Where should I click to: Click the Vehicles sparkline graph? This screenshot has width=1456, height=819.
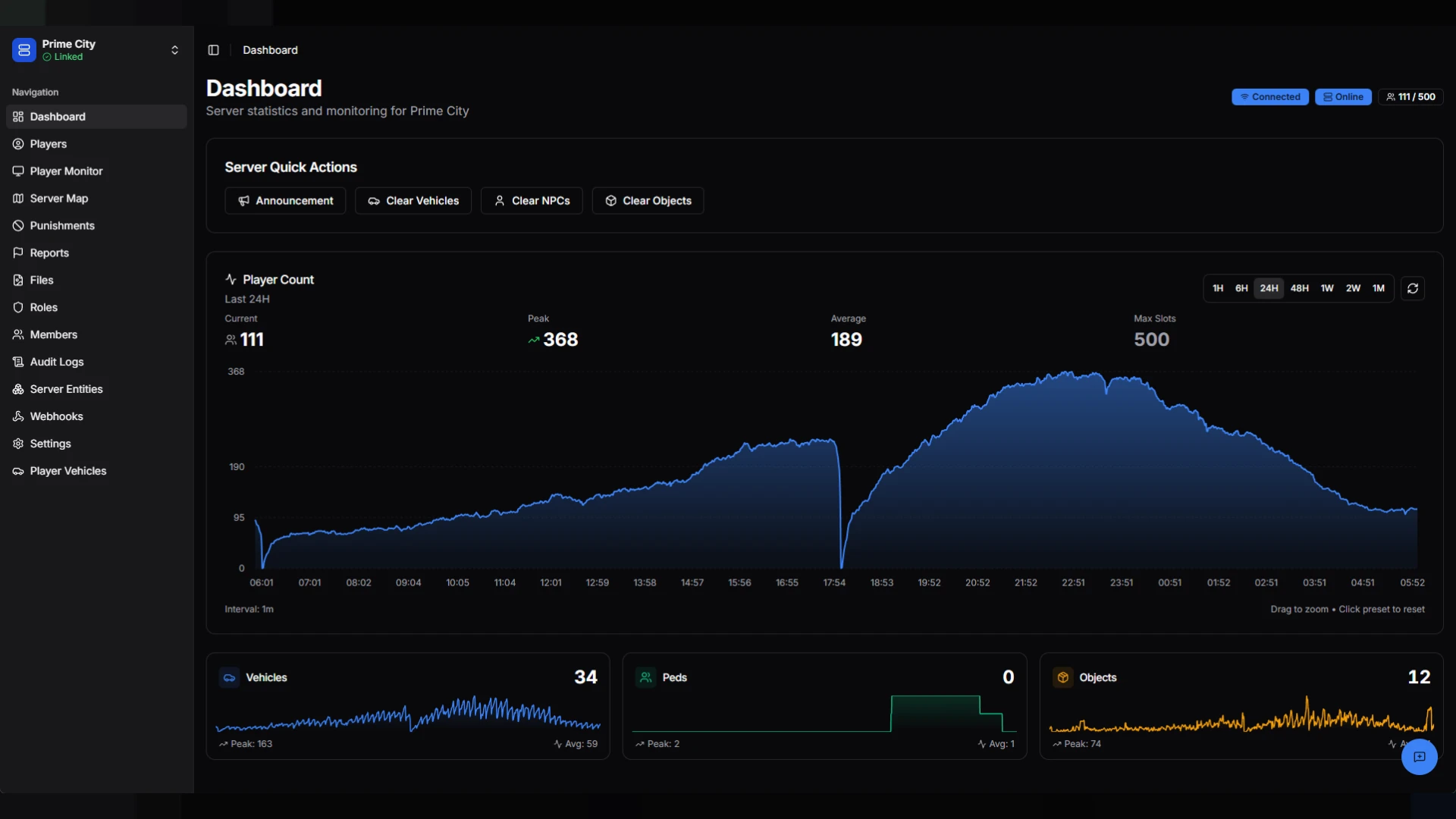pos(408,714)
